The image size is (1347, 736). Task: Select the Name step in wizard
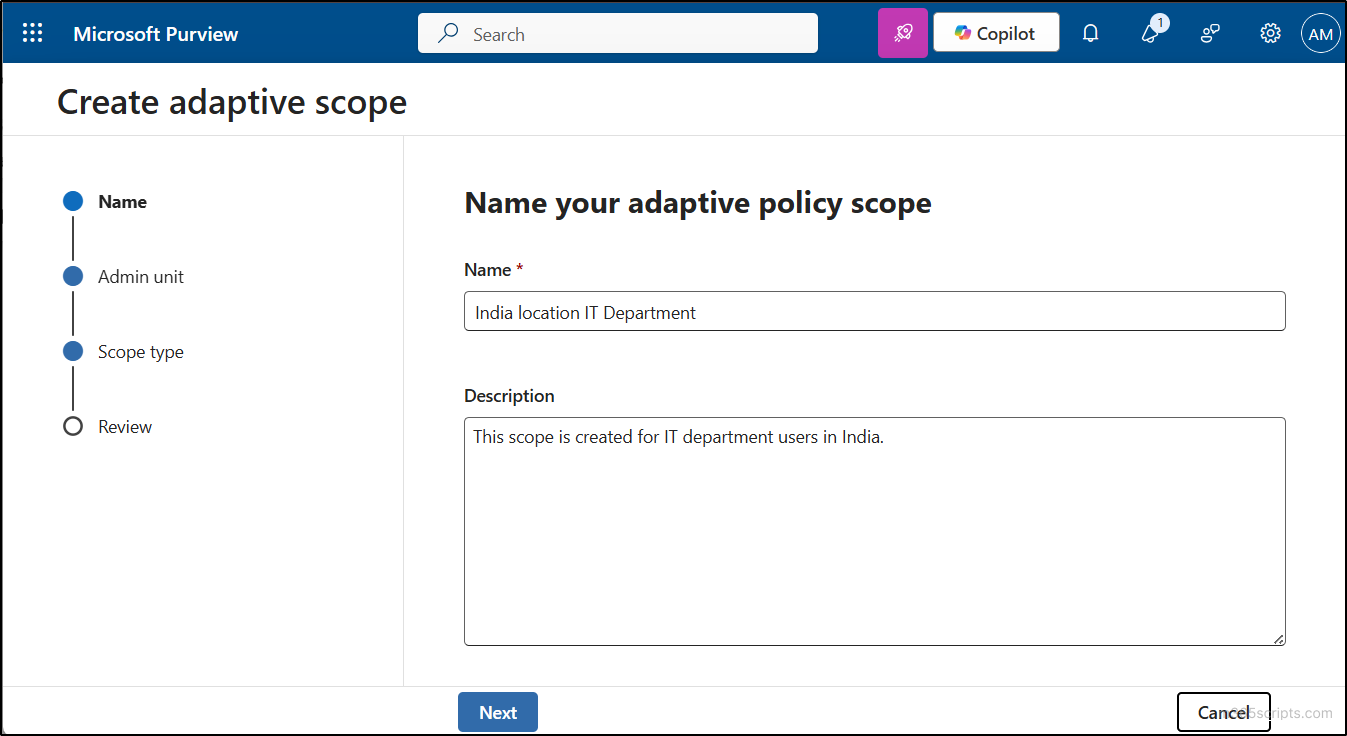coord(122,202)
